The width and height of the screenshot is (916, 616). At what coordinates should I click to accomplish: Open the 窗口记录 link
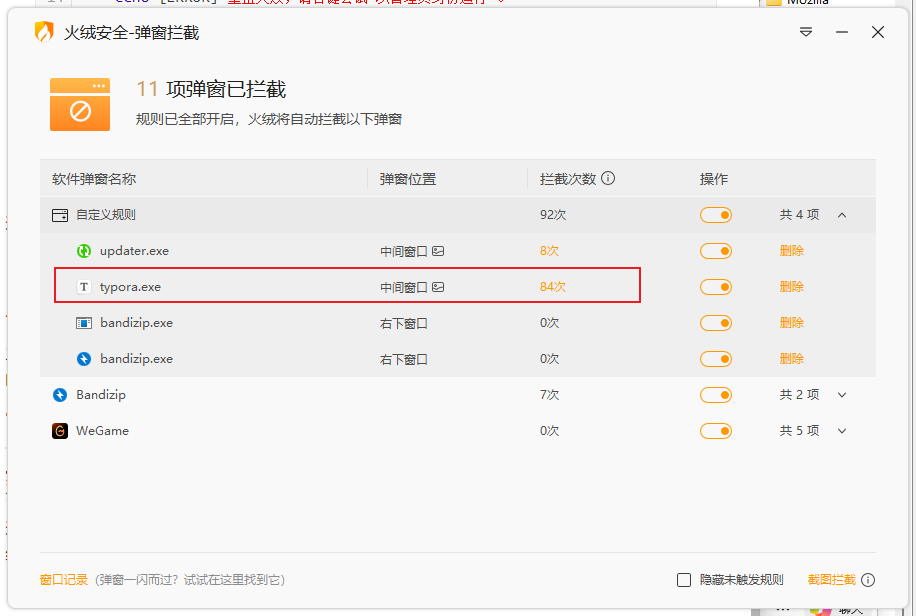64,580
